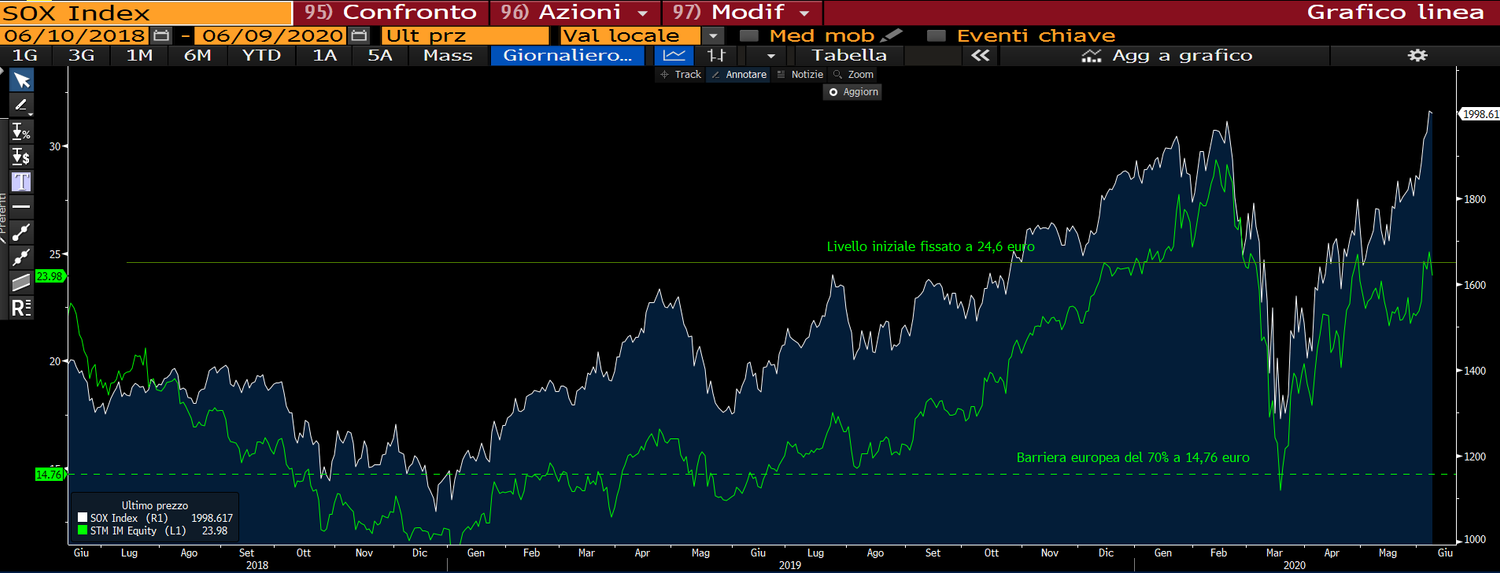Click the Grafico linea title
The height and width of the screenshot is (573, 1500).
click(1396, 13)
